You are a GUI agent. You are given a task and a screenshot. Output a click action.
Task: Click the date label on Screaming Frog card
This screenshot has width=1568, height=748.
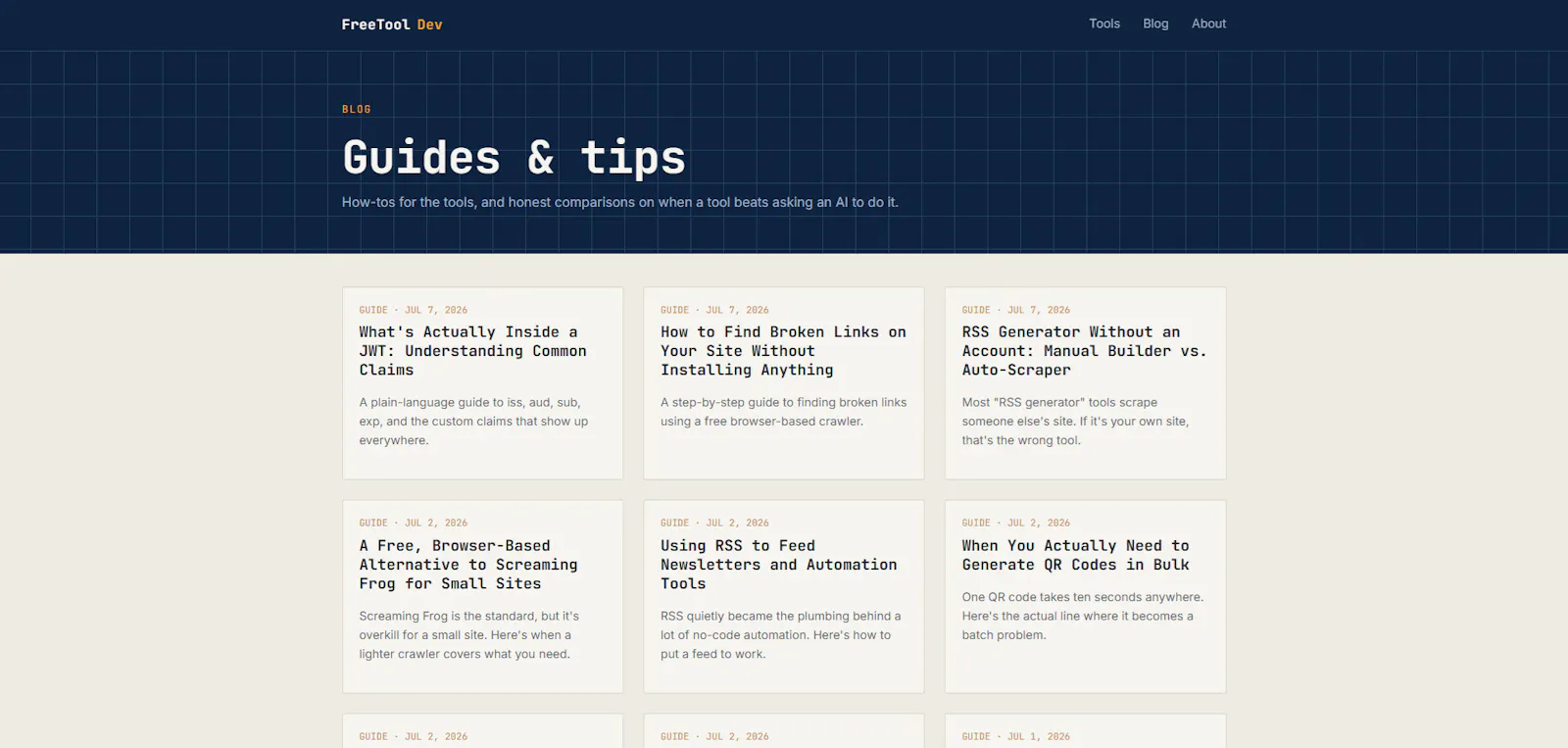[x=413, y=524]
